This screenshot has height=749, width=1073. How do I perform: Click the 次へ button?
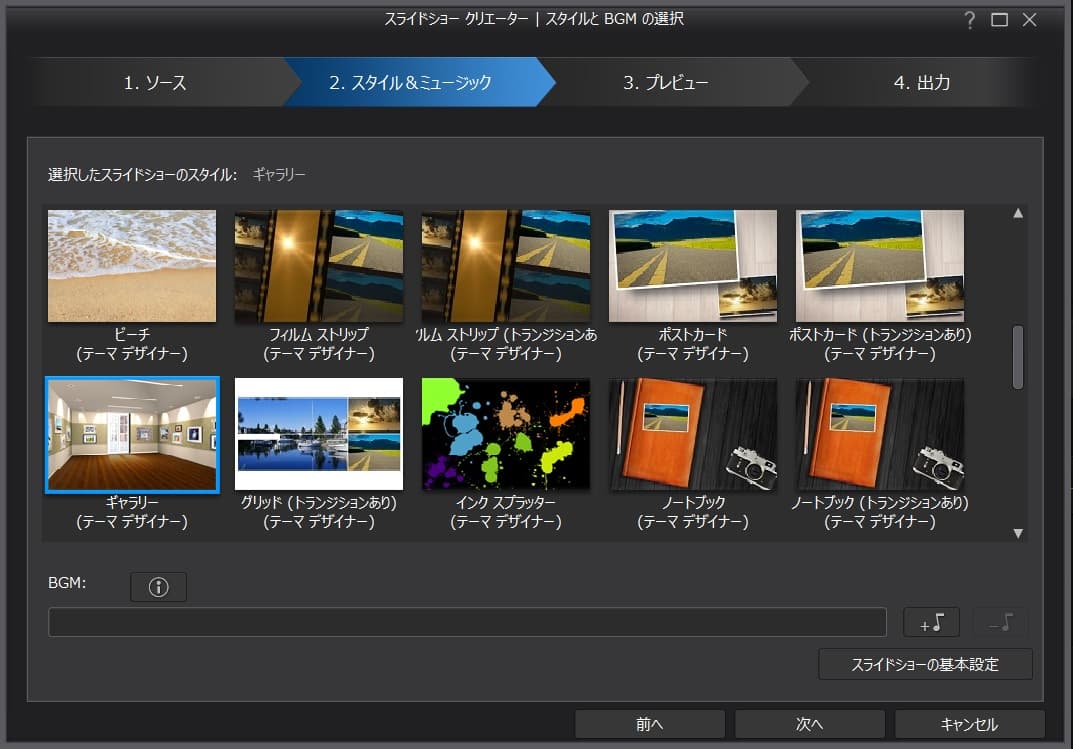pos(809,724)
